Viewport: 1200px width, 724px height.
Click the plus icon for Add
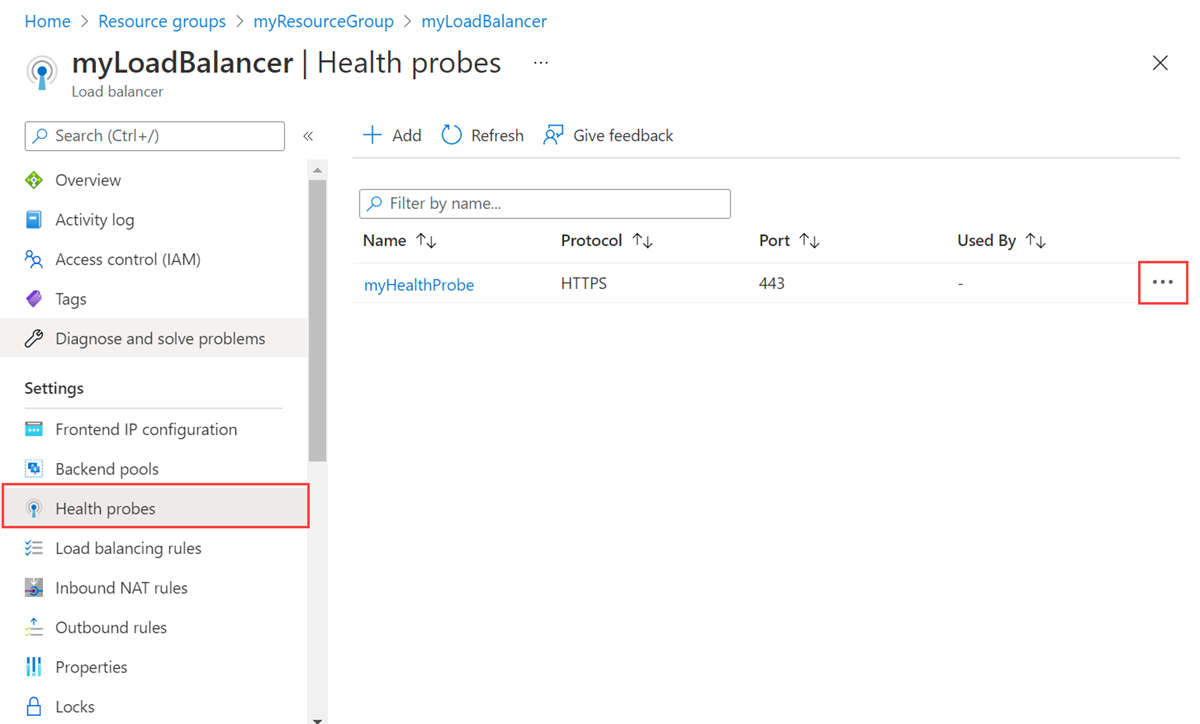pos(372,135)
